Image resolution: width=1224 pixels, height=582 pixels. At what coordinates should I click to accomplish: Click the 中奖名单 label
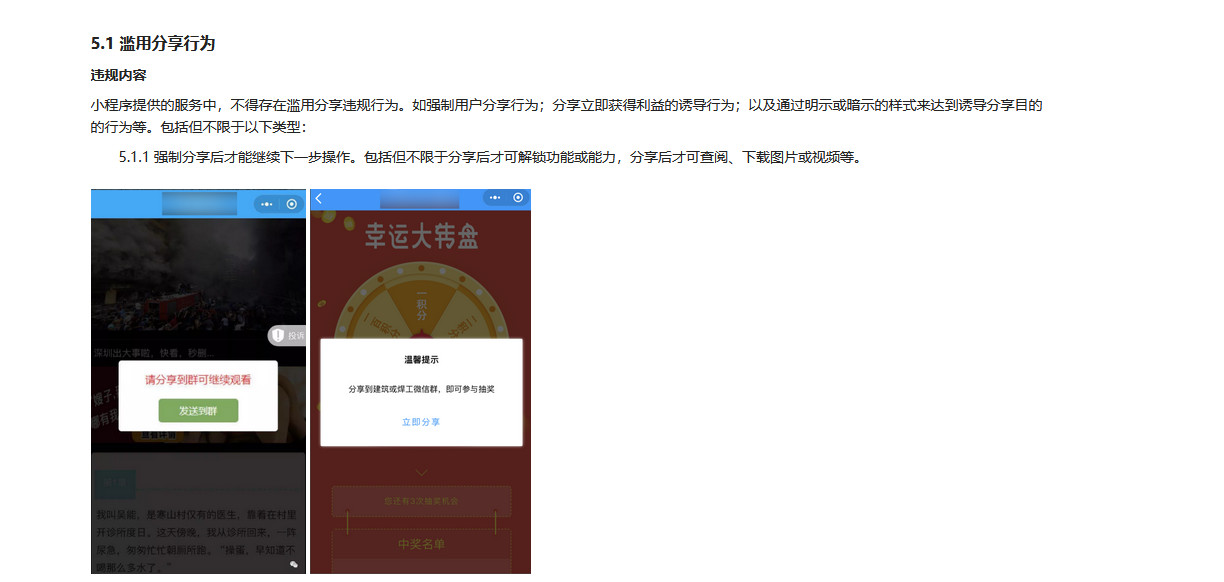421,544
